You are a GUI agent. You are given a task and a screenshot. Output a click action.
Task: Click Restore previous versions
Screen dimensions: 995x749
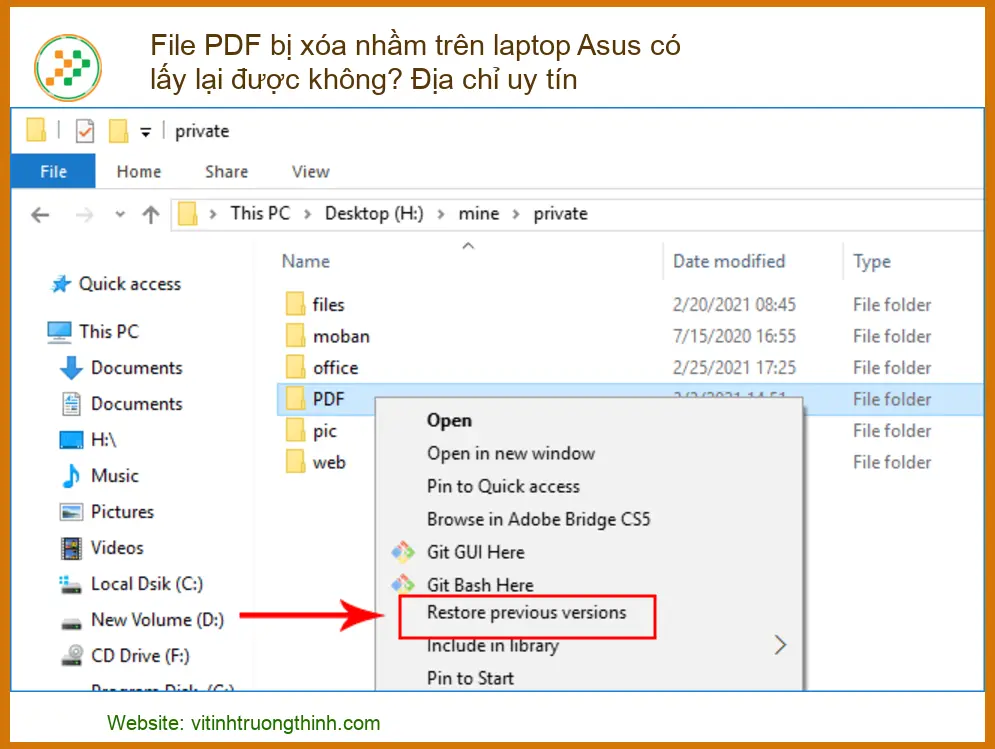click(x=527, y=612)
